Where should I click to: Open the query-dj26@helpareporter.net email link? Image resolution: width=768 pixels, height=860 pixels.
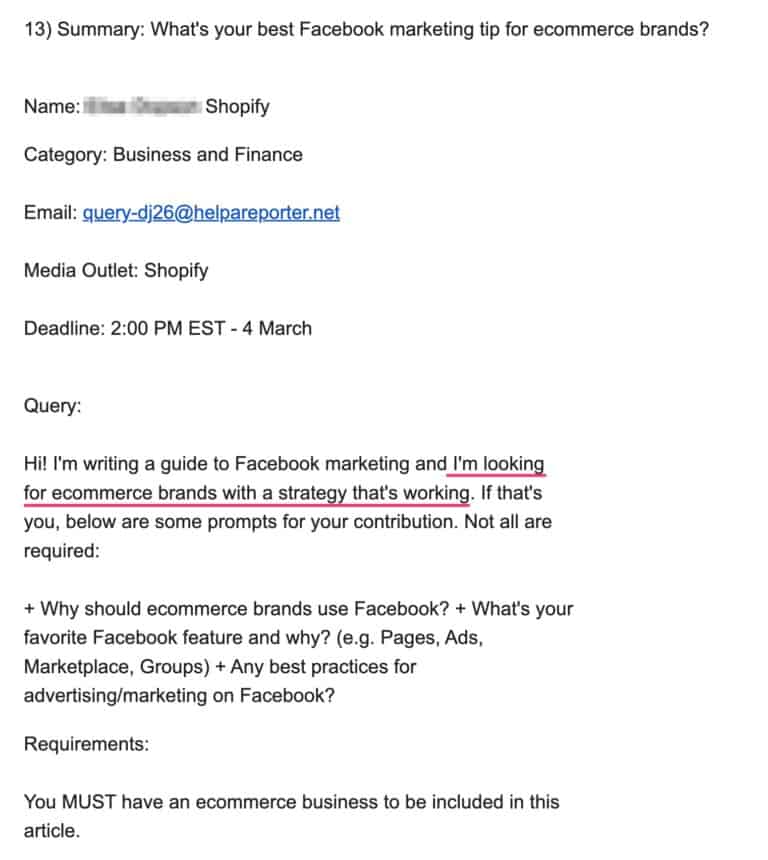[211, 213]
